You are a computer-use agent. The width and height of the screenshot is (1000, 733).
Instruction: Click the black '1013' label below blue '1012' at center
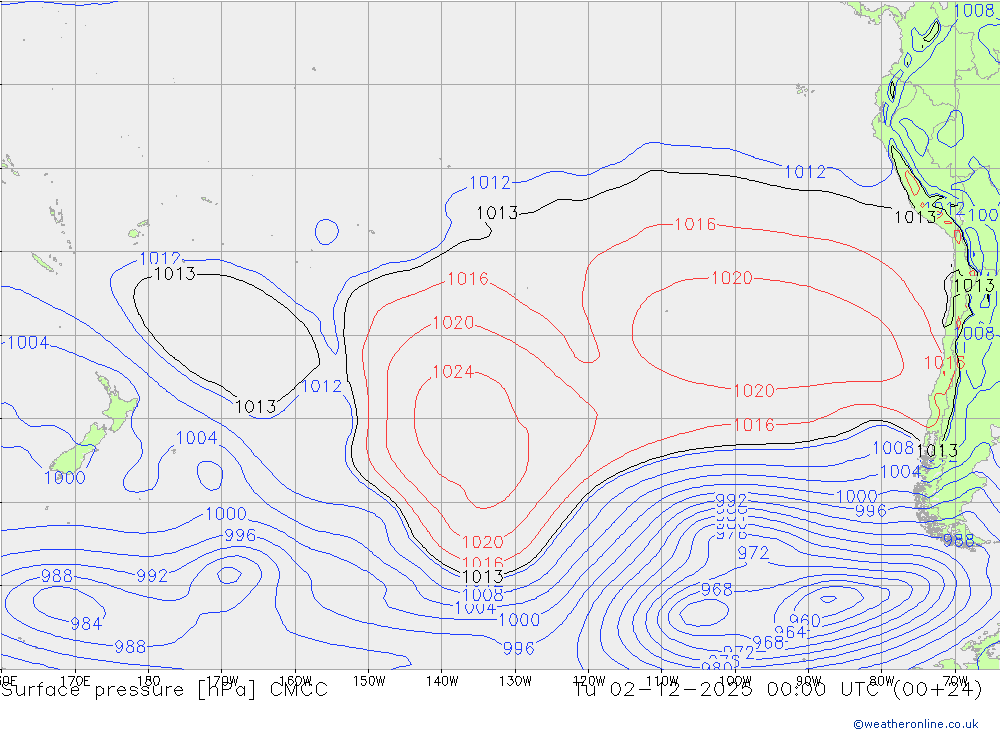[497, 212]
